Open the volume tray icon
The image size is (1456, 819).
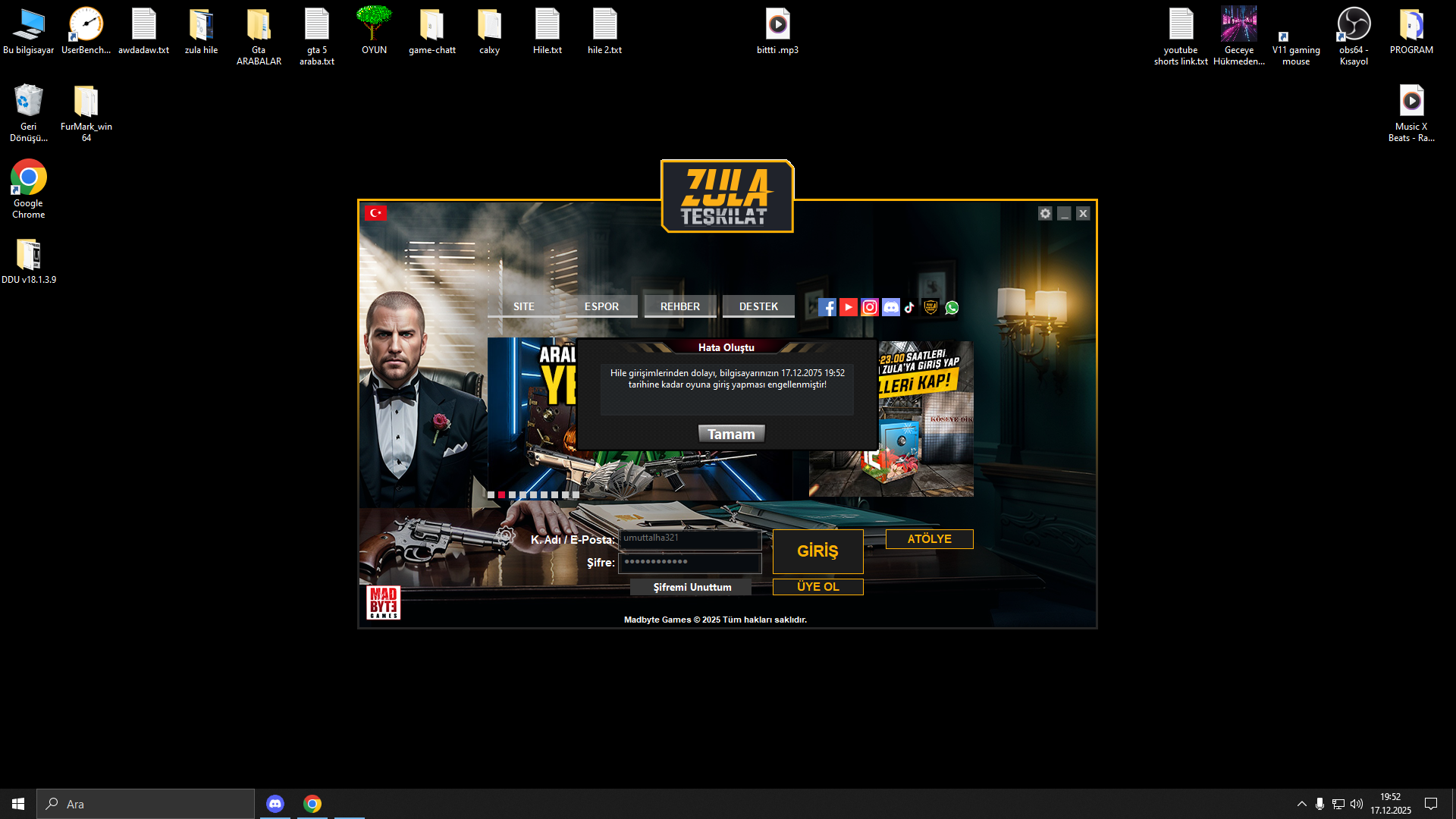[1357, 804]
